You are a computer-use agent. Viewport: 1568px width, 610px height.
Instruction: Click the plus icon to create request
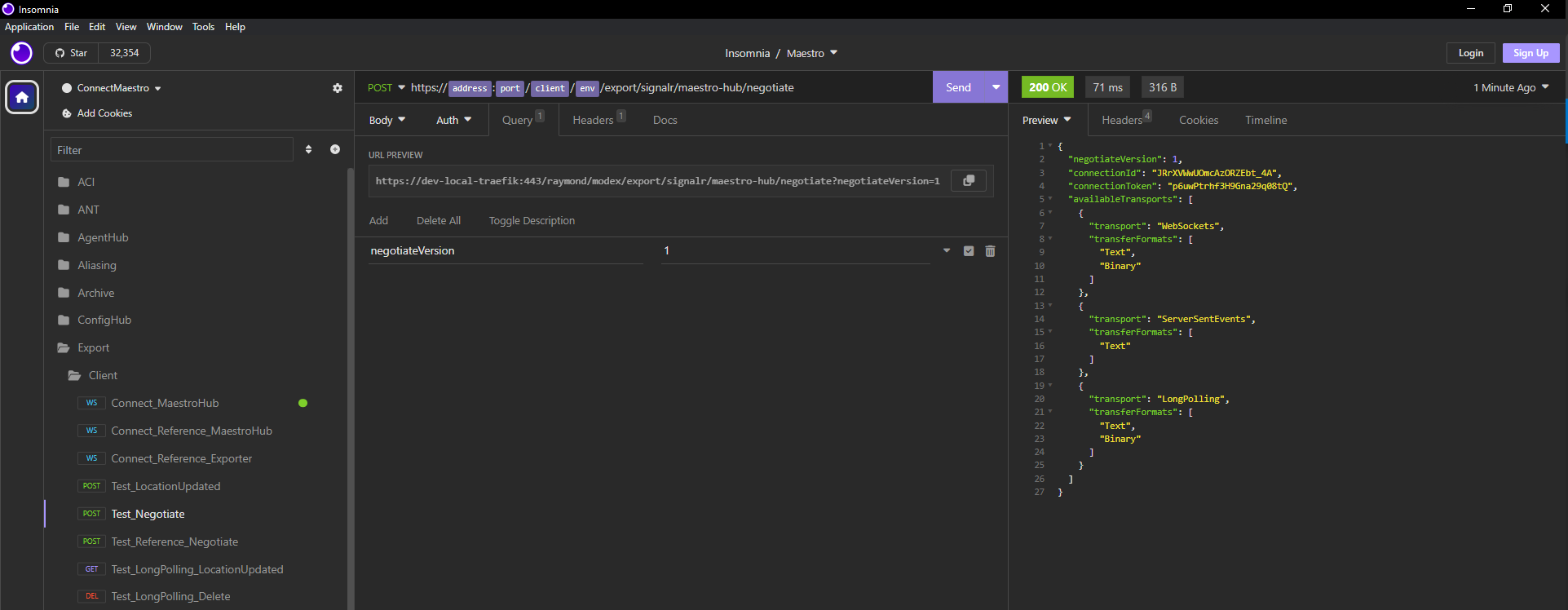pyautogui.click(x=335, y=149)
